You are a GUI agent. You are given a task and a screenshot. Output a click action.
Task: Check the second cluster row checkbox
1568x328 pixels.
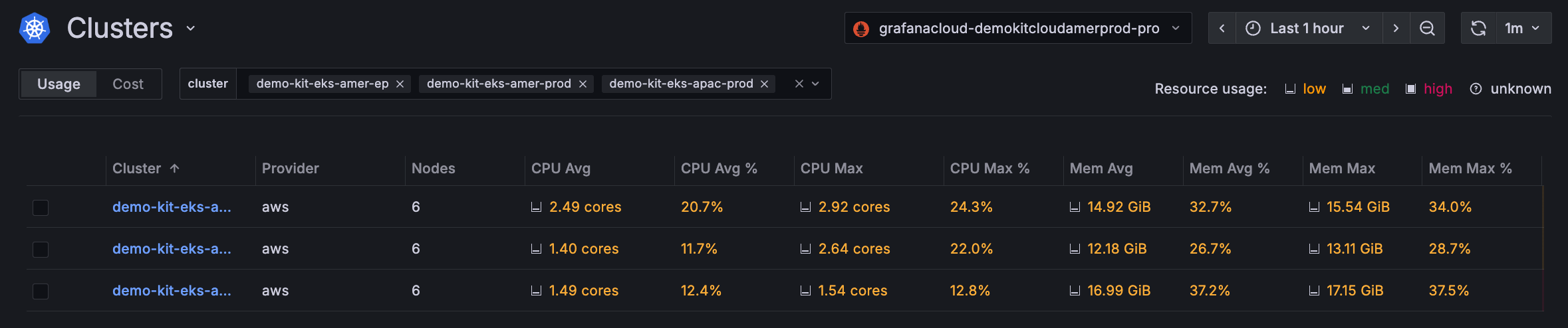[41, 250]
